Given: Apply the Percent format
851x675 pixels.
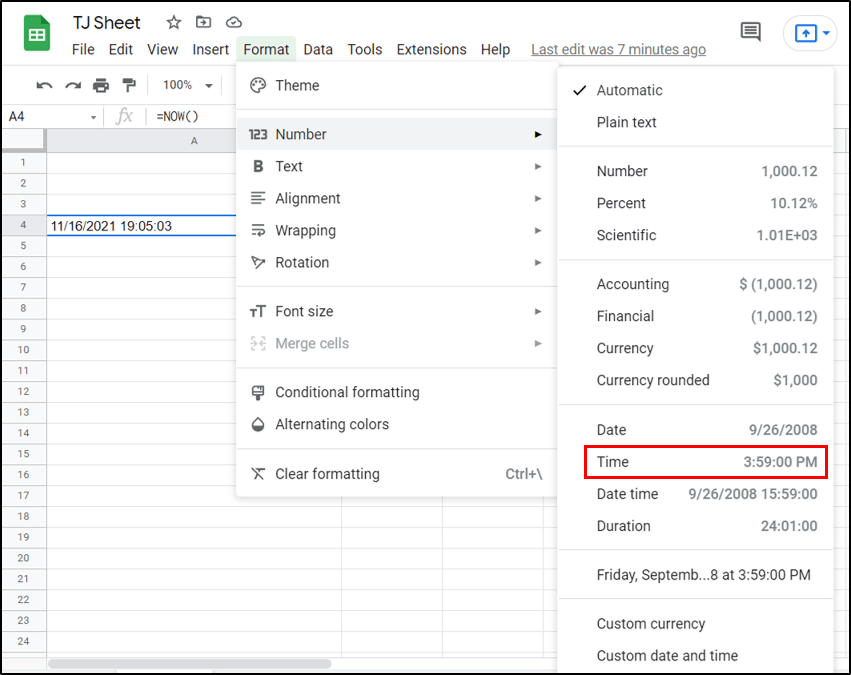Looking at the screenshot, I should pos(695,203).
